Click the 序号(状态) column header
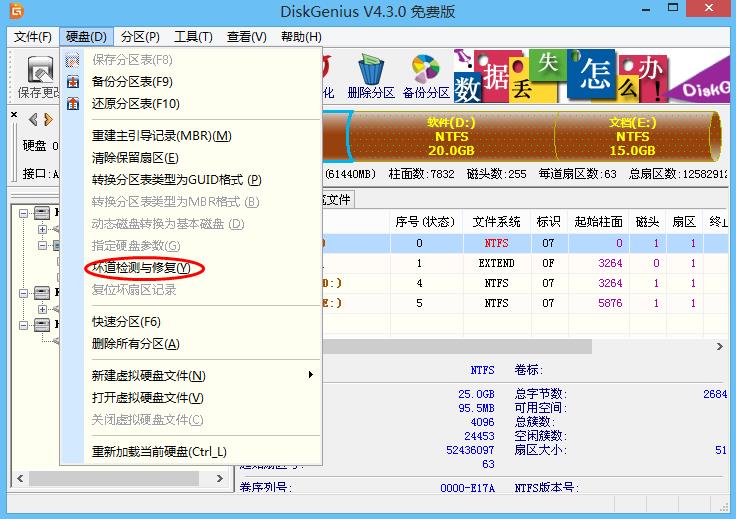The image size is (736, 519). 425,221
